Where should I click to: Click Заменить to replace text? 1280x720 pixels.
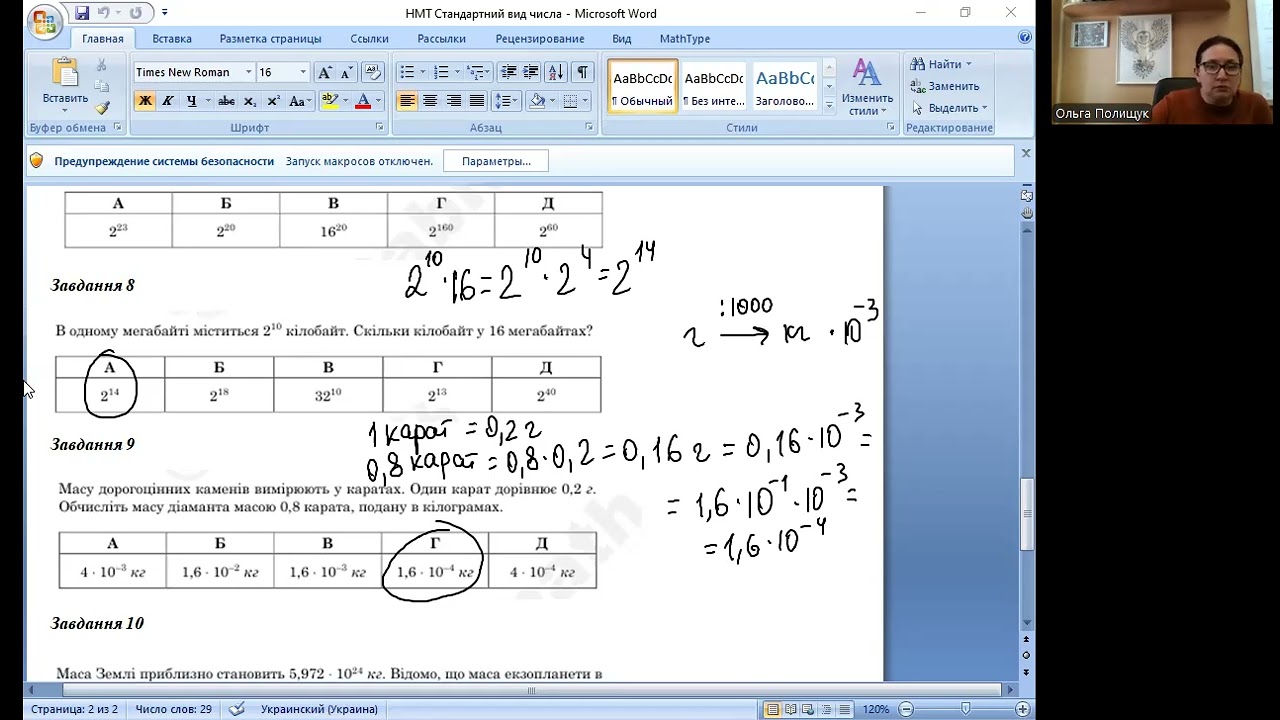pos(945,86)
